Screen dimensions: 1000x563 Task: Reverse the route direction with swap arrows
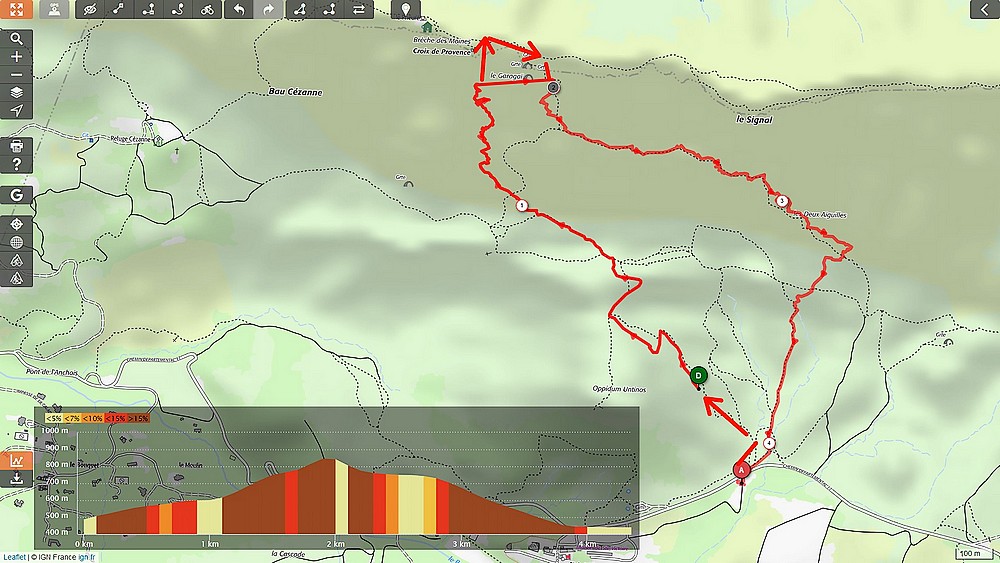pos(359,9)
